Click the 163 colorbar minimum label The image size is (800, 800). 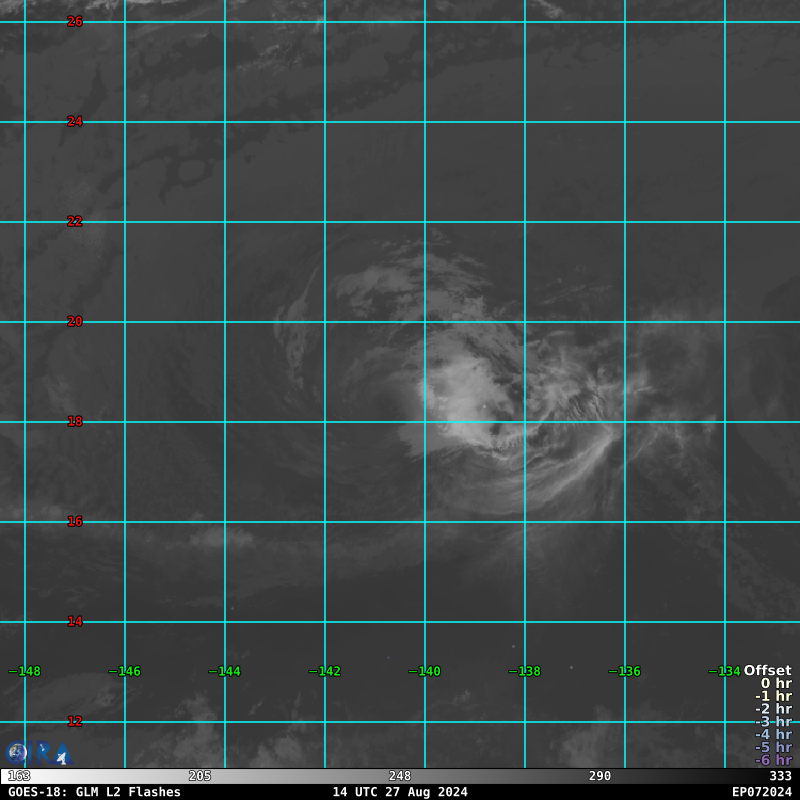pos(19,776)
